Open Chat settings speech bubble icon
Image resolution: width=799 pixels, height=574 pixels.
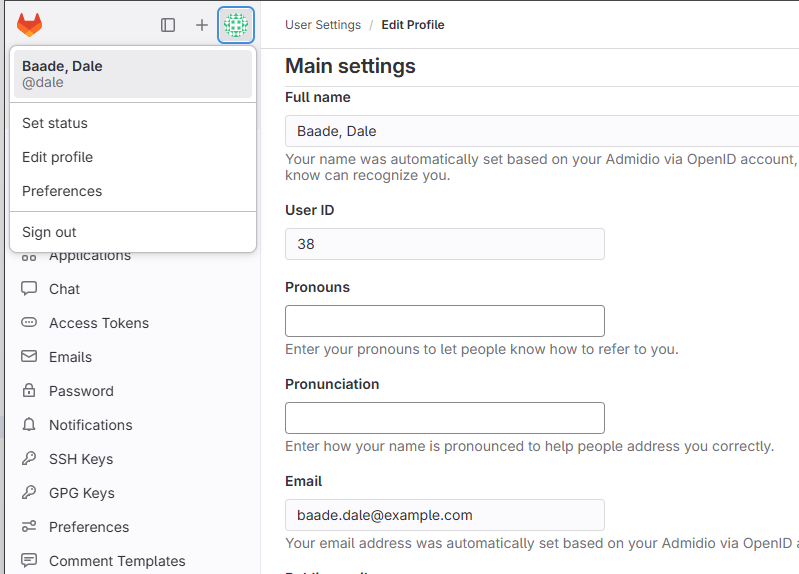click(x=29, y=289)
